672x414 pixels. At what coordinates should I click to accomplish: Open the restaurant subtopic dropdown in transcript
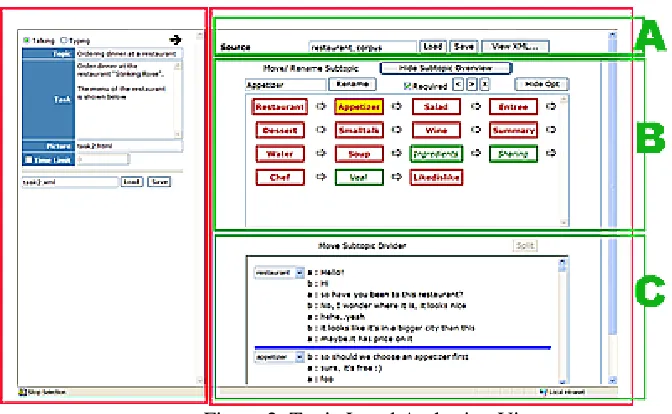click(x=300, y=273)
